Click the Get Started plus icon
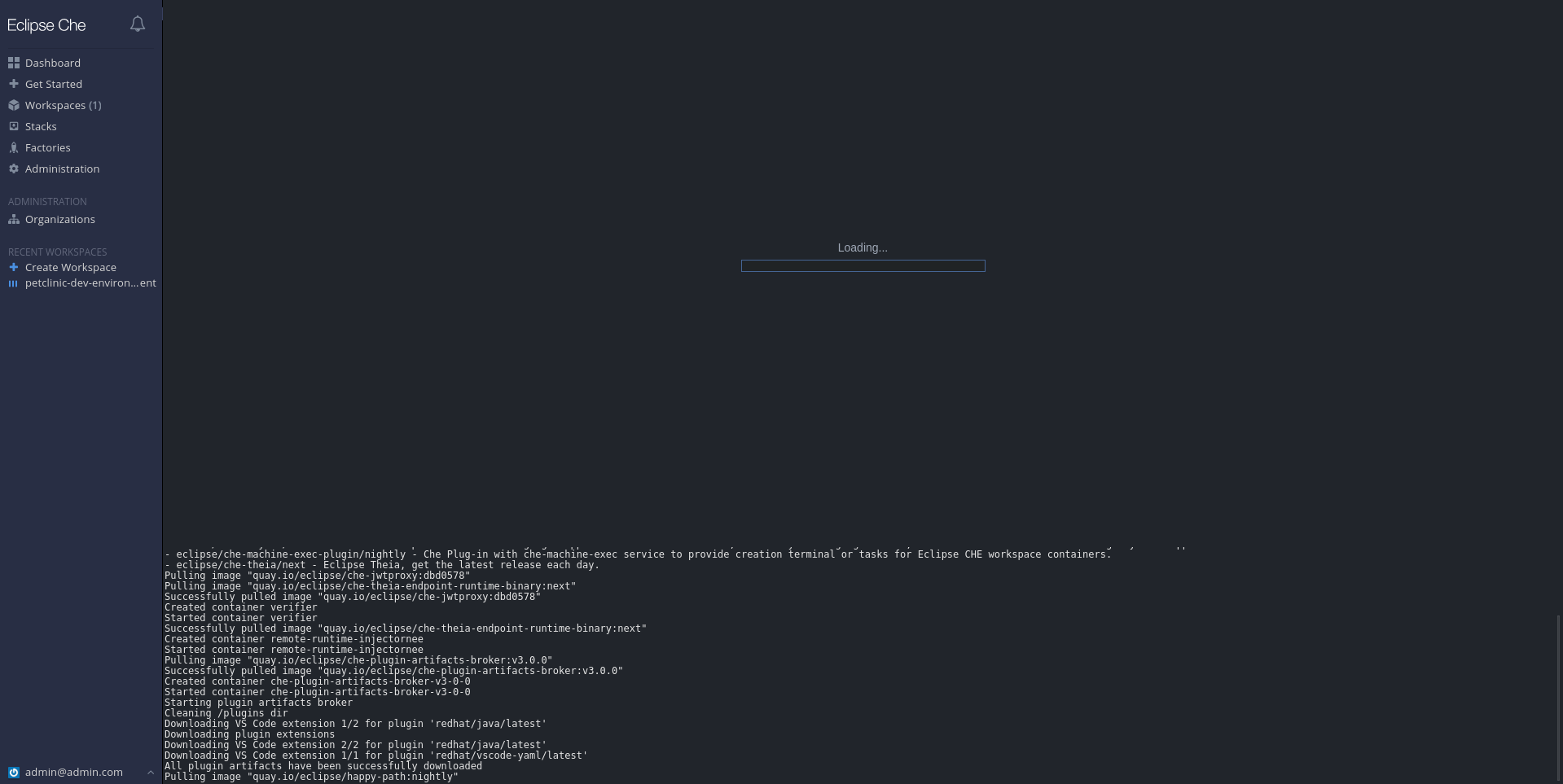Image resolution: width=1563 pixels, height=784 pixels. point(14,84)
